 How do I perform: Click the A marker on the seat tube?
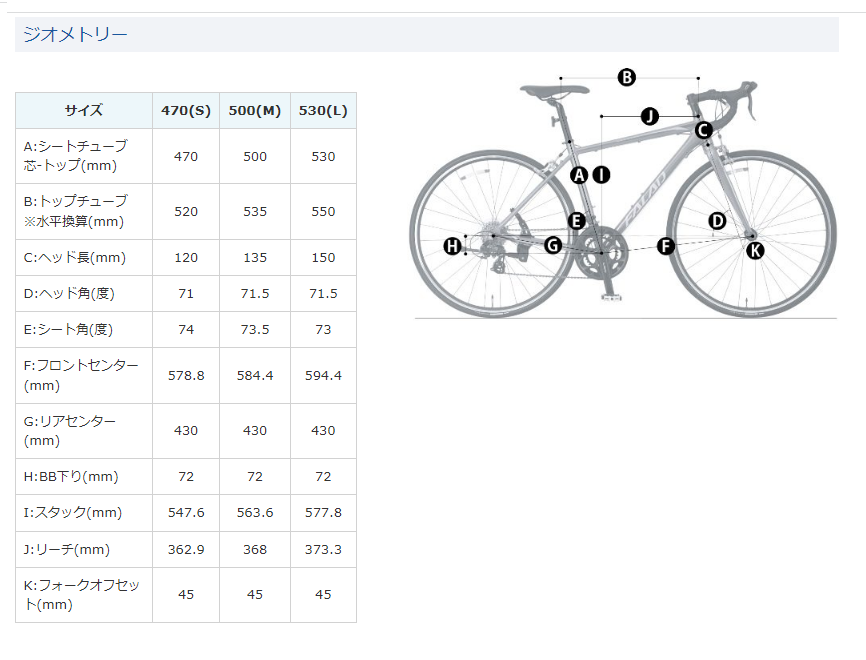(x=579, y=175)
